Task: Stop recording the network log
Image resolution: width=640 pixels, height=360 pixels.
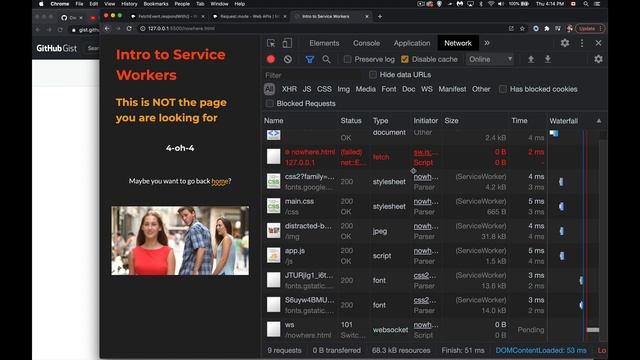Action: [x=271, y=59]
